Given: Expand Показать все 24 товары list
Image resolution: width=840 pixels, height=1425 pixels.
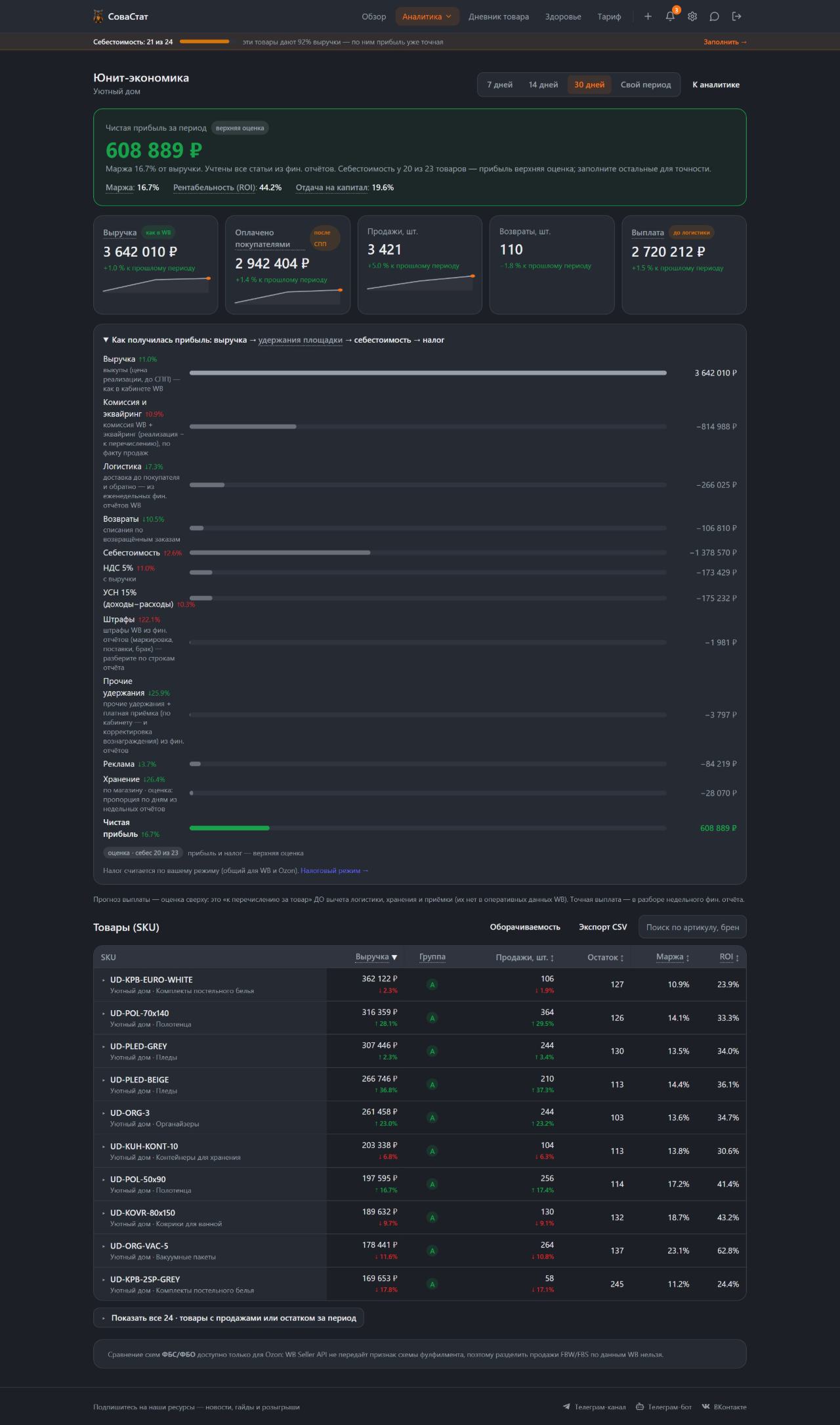Looking at the screenshot, I should (x=228, y=1318).
